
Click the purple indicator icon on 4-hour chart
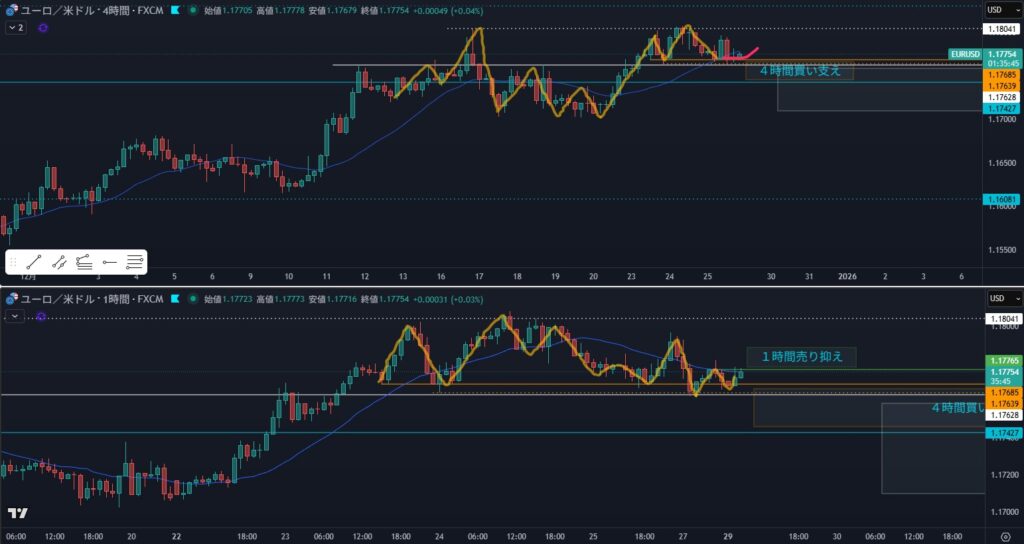[x=43, y=28]
